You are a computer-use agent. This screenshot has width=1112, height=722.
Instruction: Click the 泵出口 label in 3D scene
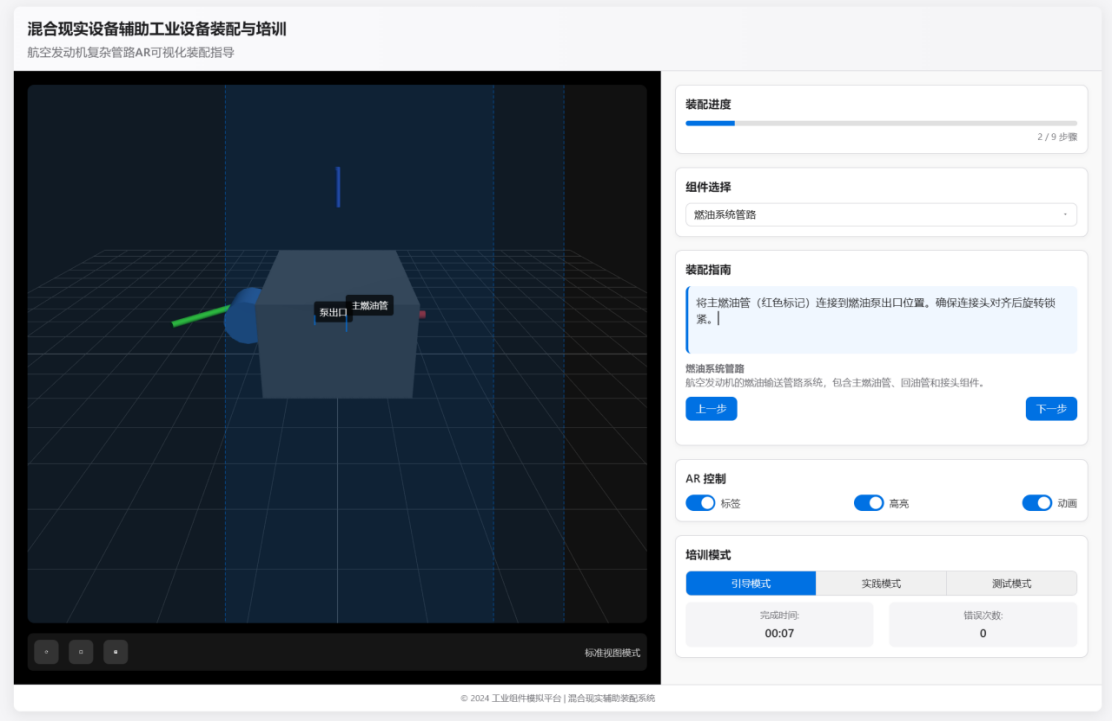coord(333,312)
